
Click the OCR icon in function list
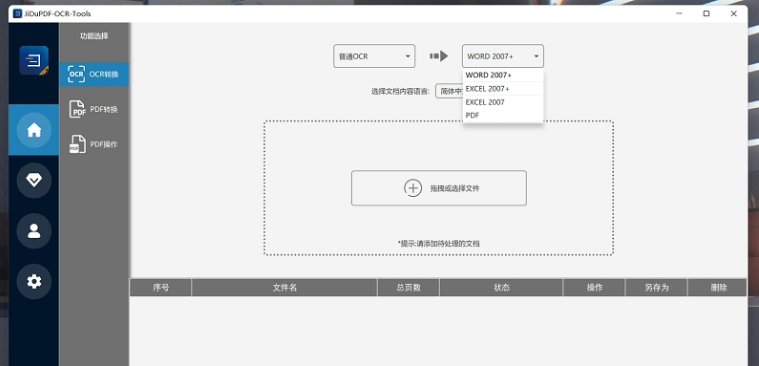click(76, 75)
